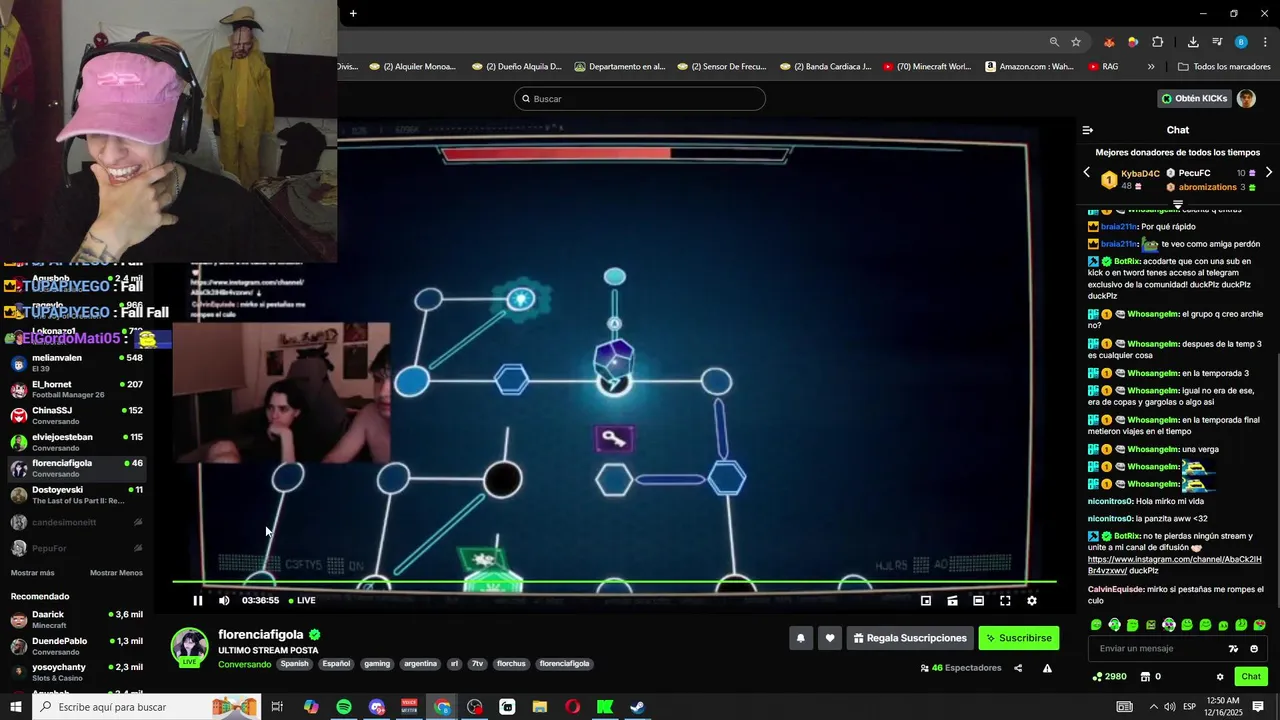Collapse the chat panel with arrow icon

(1088, 130)
